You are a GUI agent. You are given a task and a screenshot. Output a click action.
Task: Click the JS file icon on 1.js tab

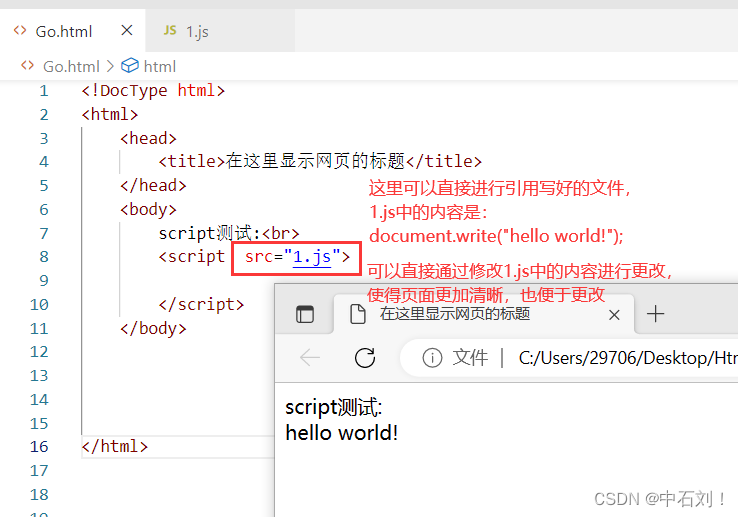pos(170,31)
